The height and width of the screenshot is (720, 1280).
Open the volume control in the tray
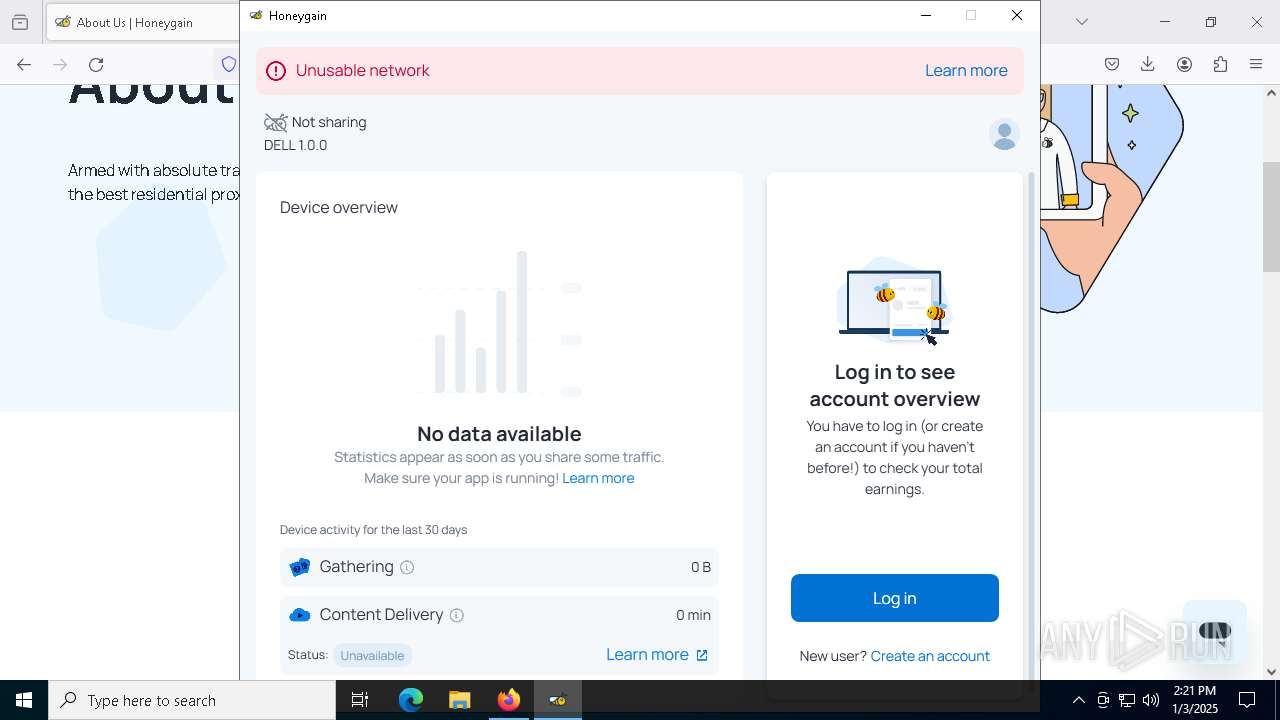(1151, 700)
